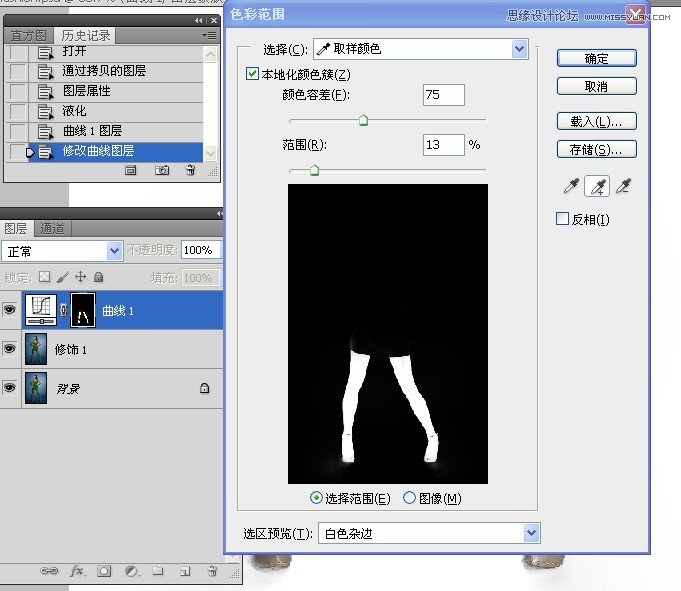Open the History panel flyout menu icon

pos(209,35)
